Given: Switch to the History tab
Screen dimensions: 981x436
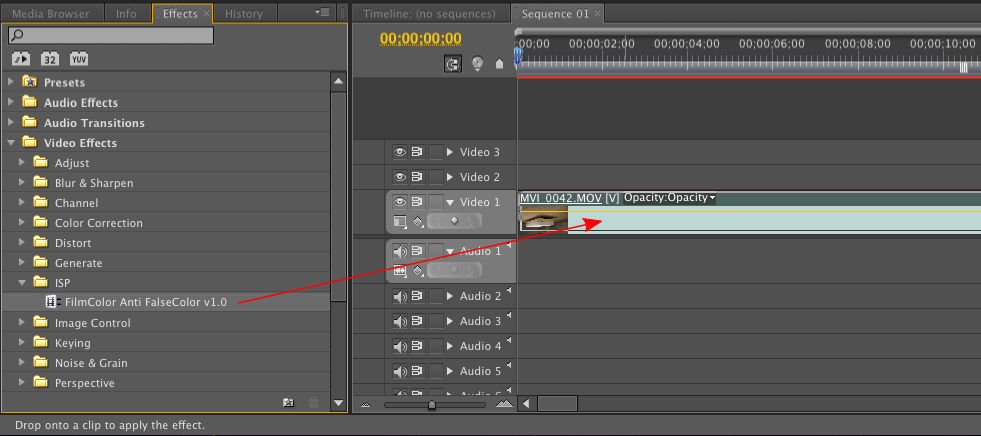Looking at the screenshot, I should tap(243, 13).
